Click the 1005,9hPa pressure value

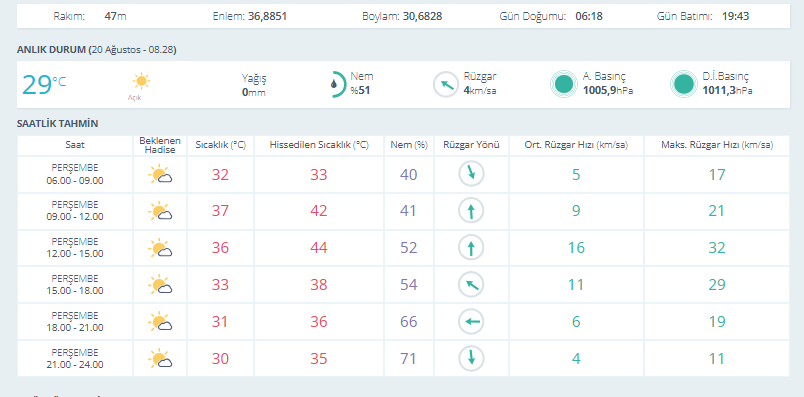click(x=608, y=91)
